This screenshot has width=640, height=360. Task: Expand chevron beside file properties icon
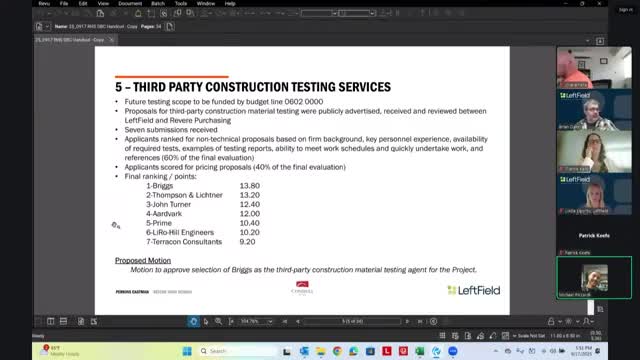point(47,27)
